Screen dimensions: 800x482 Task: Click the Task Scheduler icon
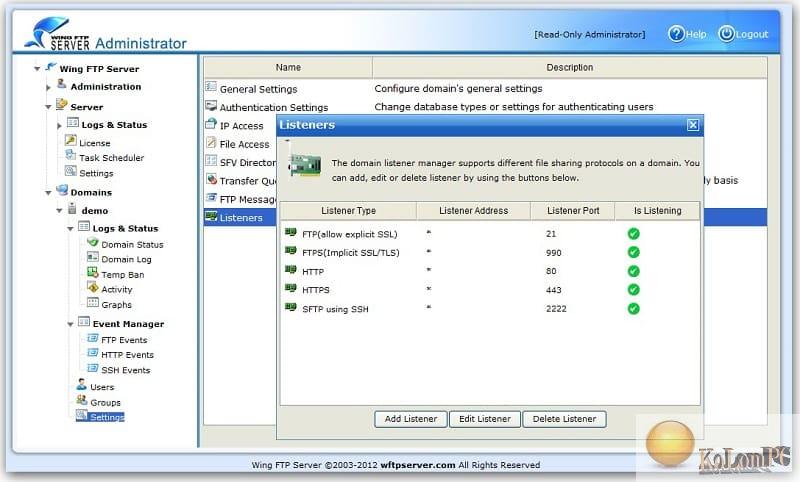tap(71, 155)
